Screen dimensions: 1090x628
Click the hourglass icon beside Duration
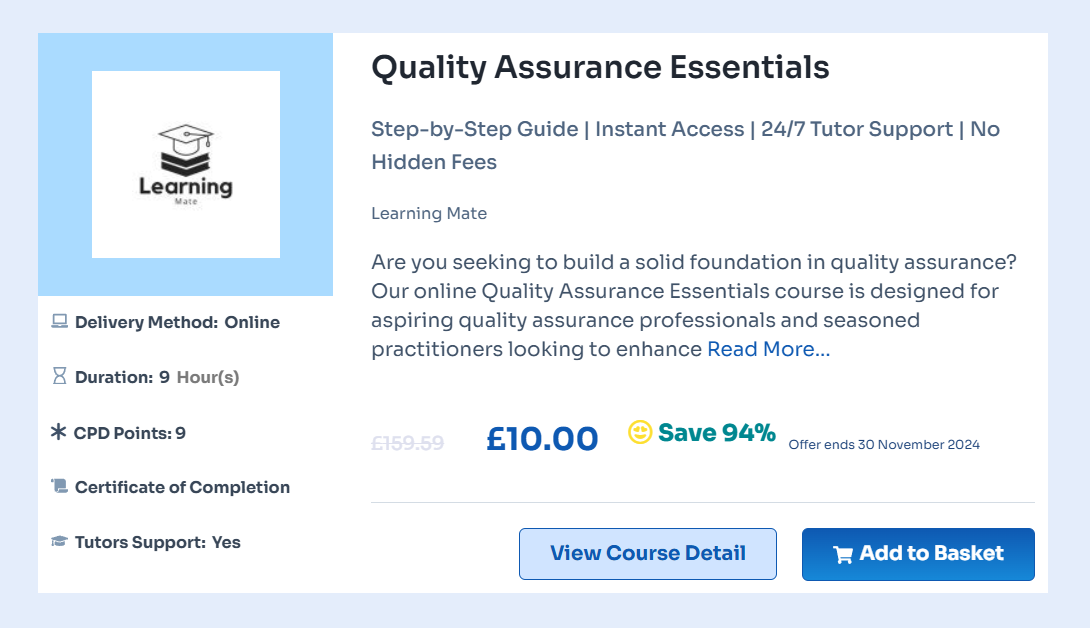59,377
